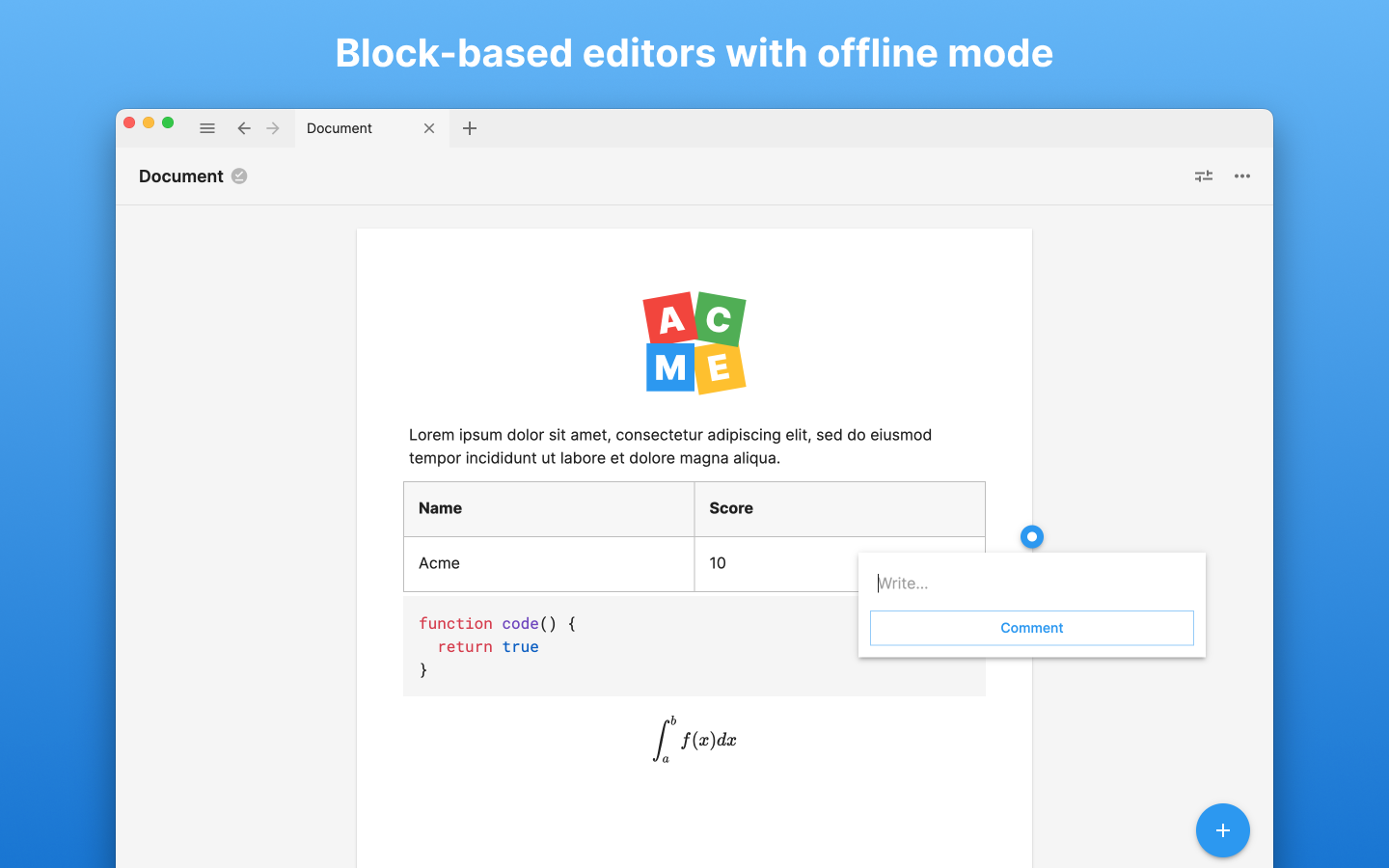Click the yellow minimize window button
The height and width of the screenshot is (868, 1389).
coord(149,122)
